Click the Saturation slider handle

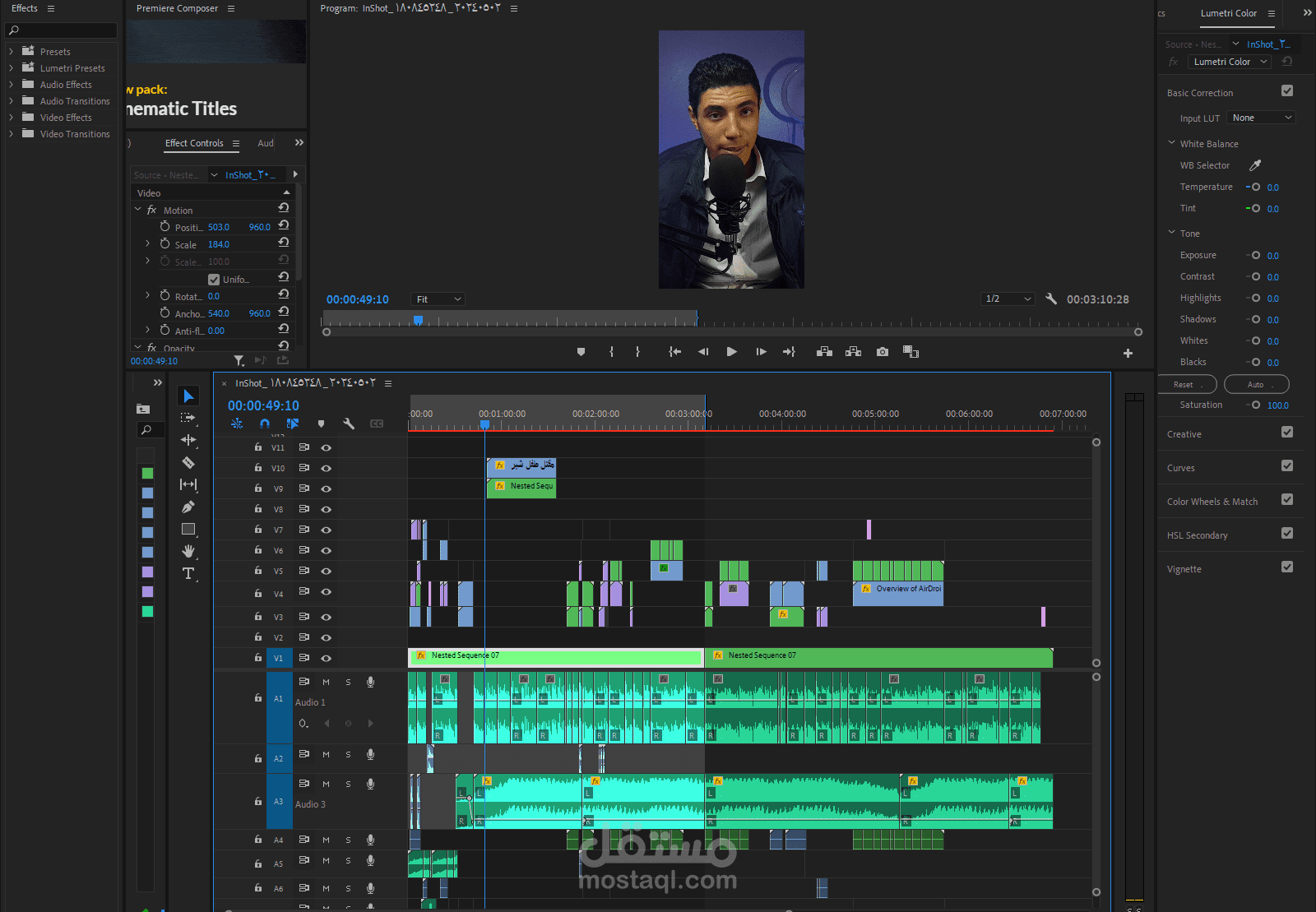(1256, 405)
